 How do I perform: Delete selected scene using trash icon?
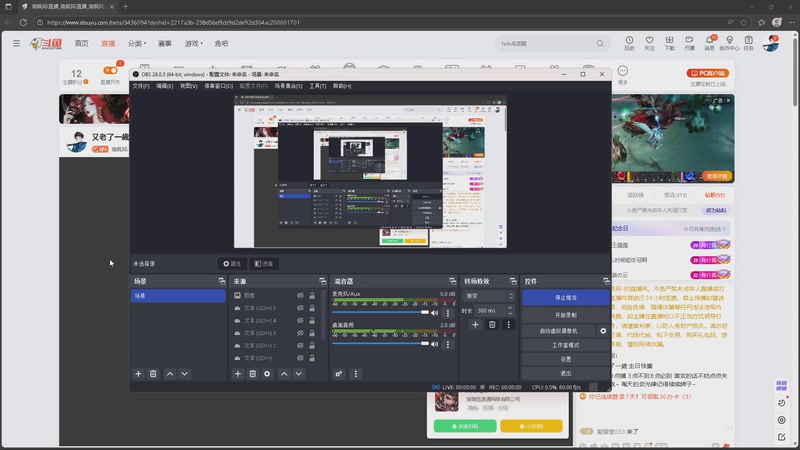(x=153, y=374)
